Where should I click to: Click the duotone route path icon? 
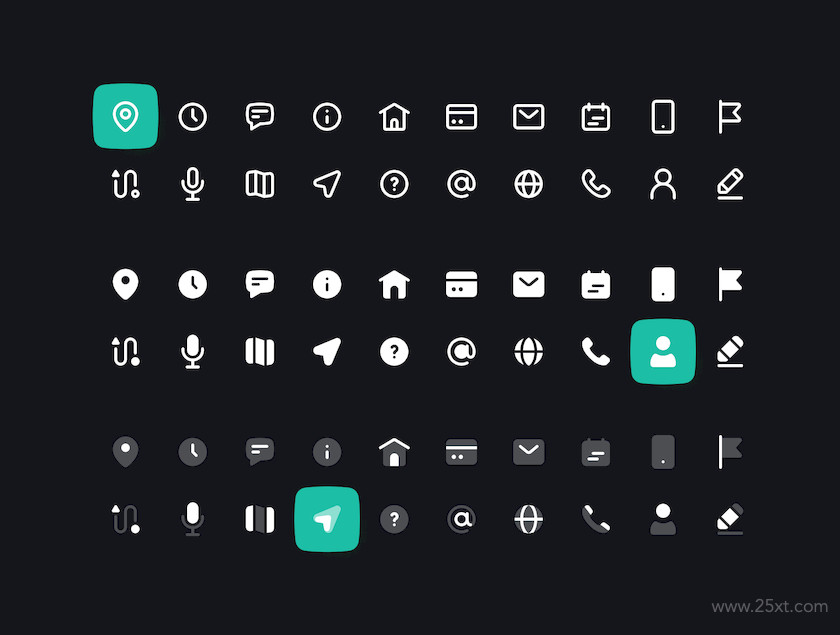125,519
